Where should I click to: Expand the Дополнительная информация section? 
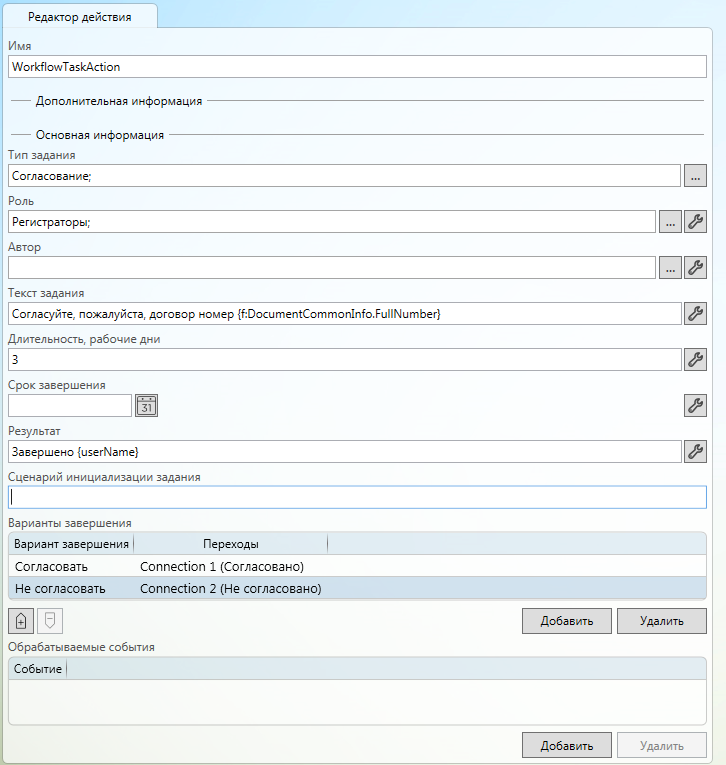118,101
